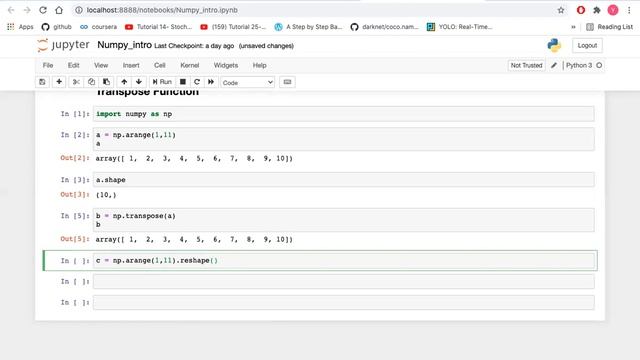Open Chrome three-dot menu

629,10
